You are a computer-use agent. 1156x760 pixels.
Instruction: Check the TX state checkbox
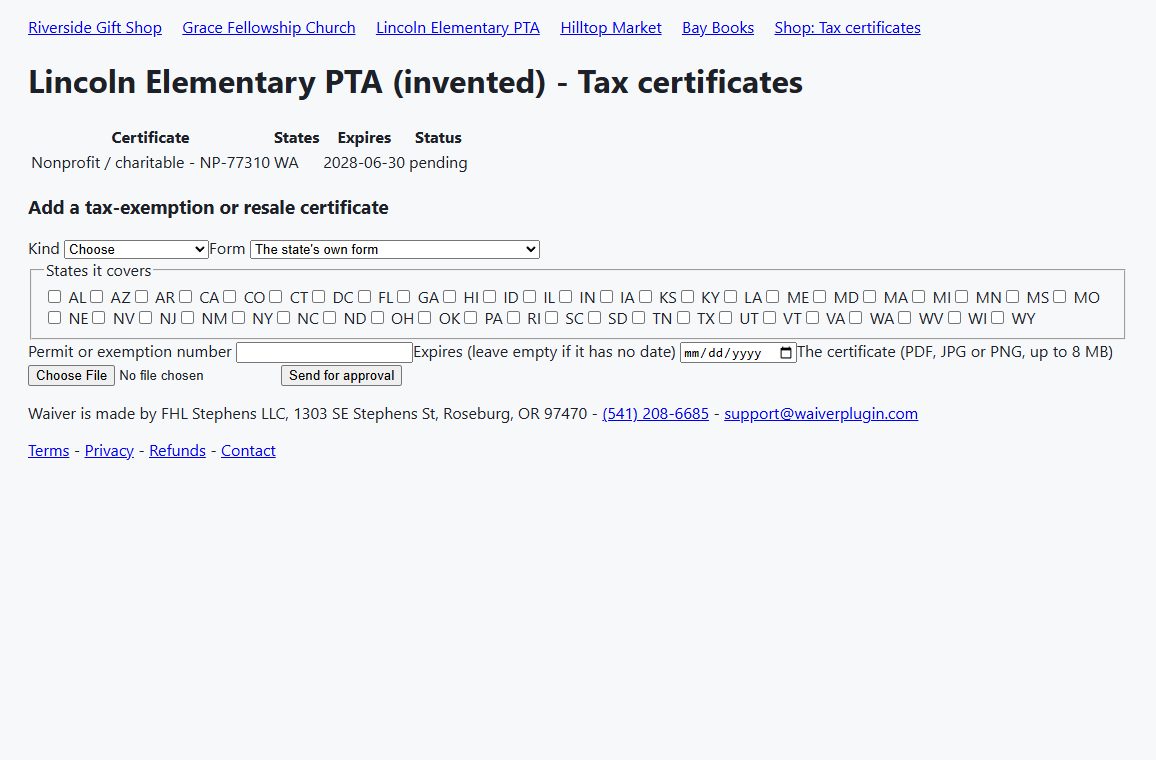point(683,318)
